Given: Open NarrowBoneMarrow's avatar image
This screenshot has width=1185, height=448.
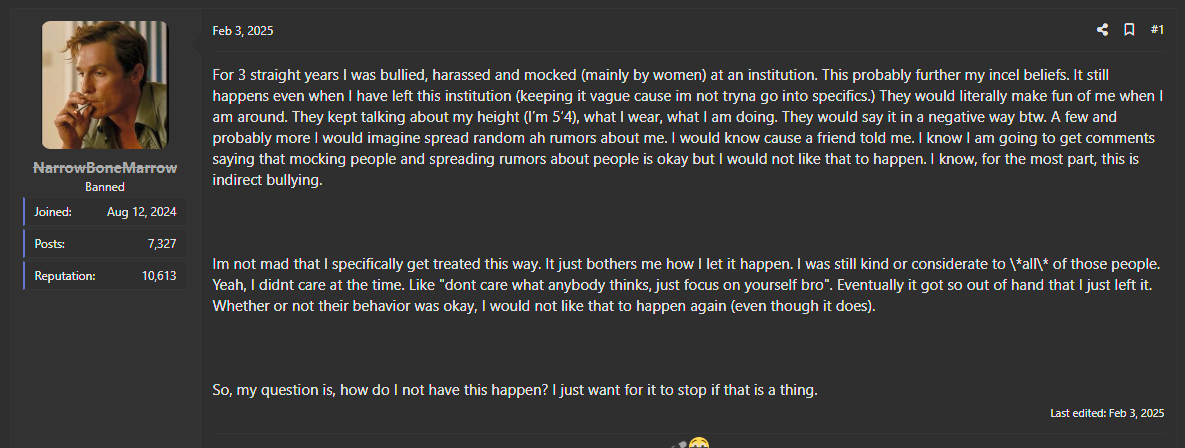Looking at the screenshot, I should click(105, 85).
